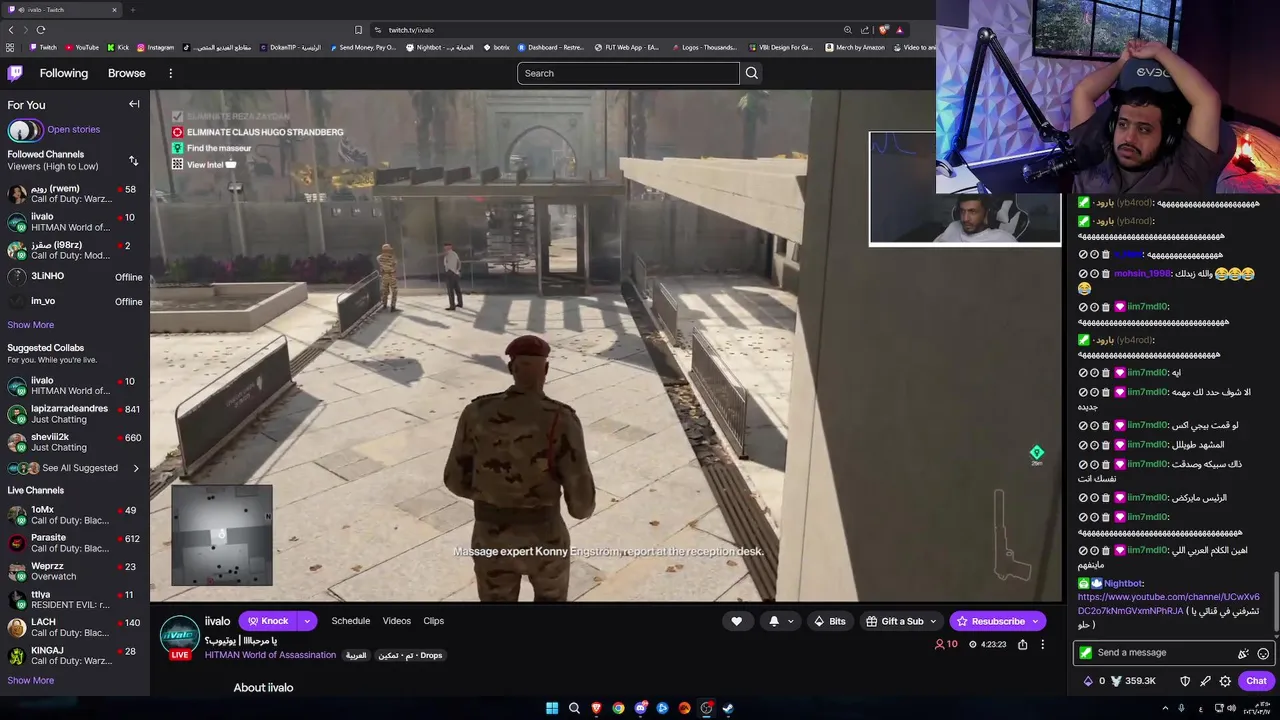
Task: Open live channel Parasite
Action: click(x=75, y=543)
